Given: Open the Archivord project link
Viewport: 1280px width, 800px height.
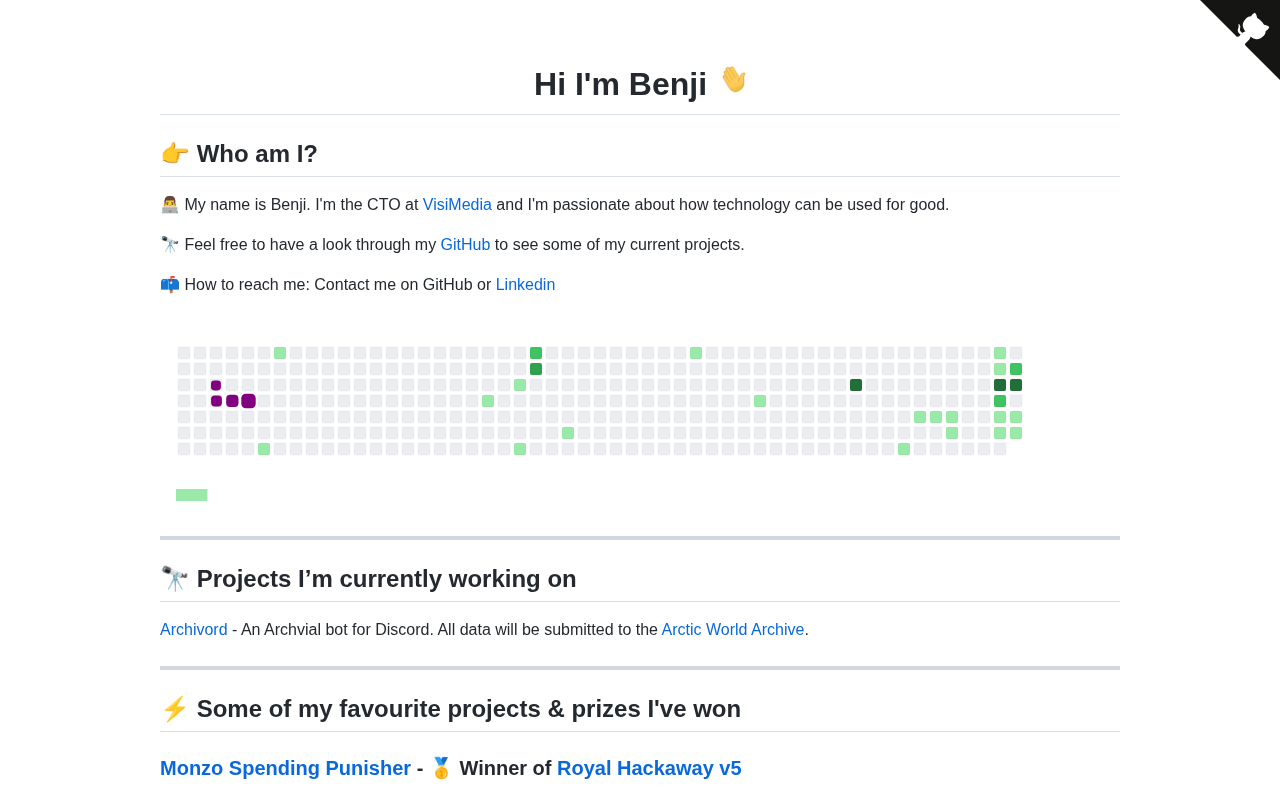Looking at the screenshot, I should [193, 630].
